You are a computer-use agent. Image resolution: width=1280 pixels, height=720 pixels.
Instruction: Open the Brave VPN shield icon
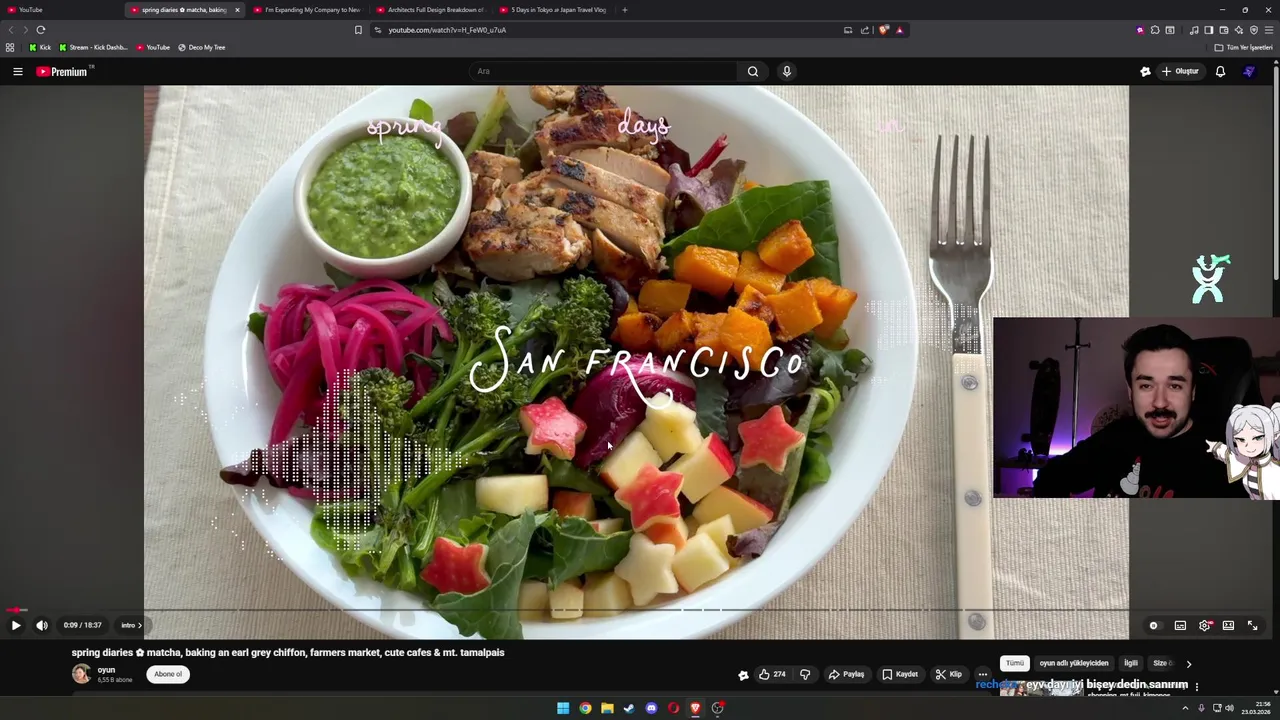[x=1254, y=30]
